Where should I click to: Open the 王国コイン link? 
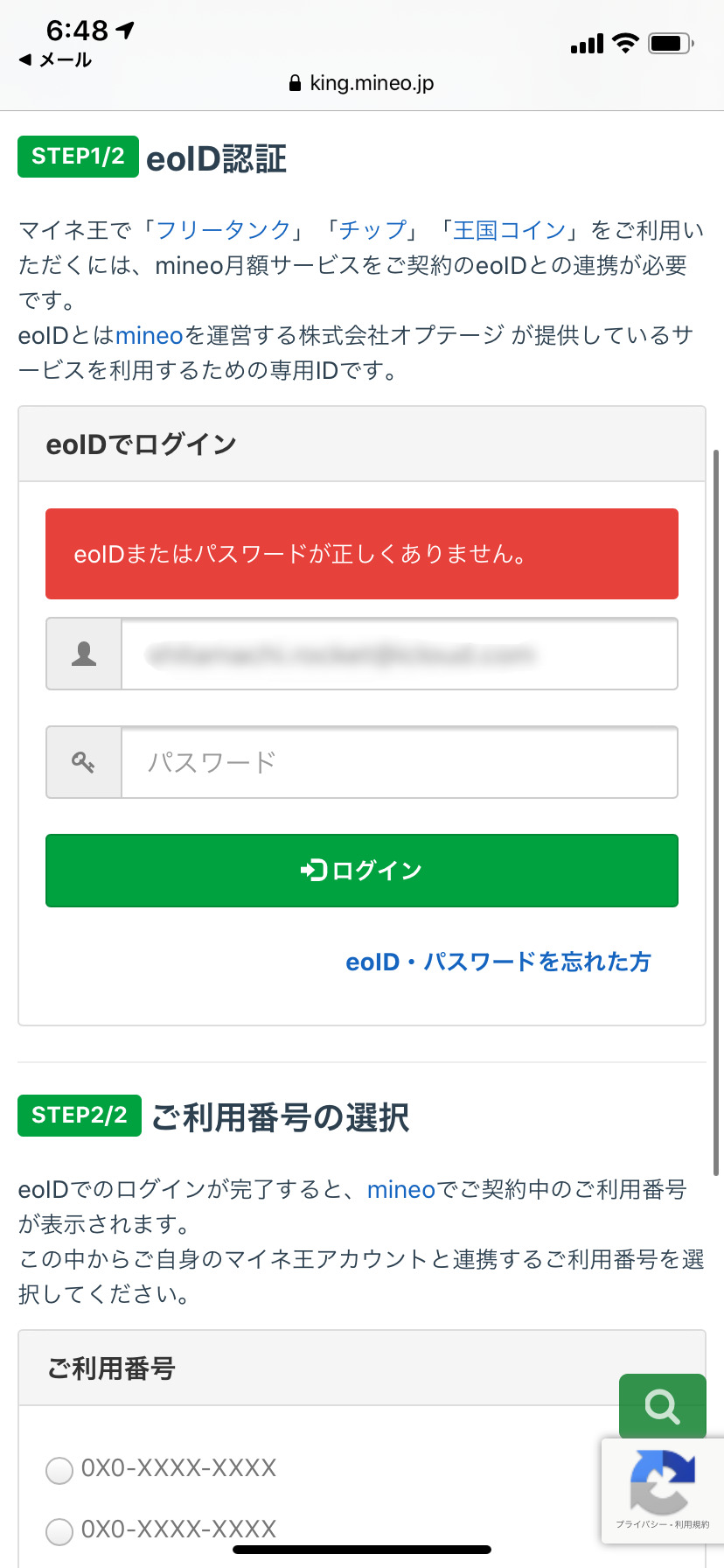510,230
